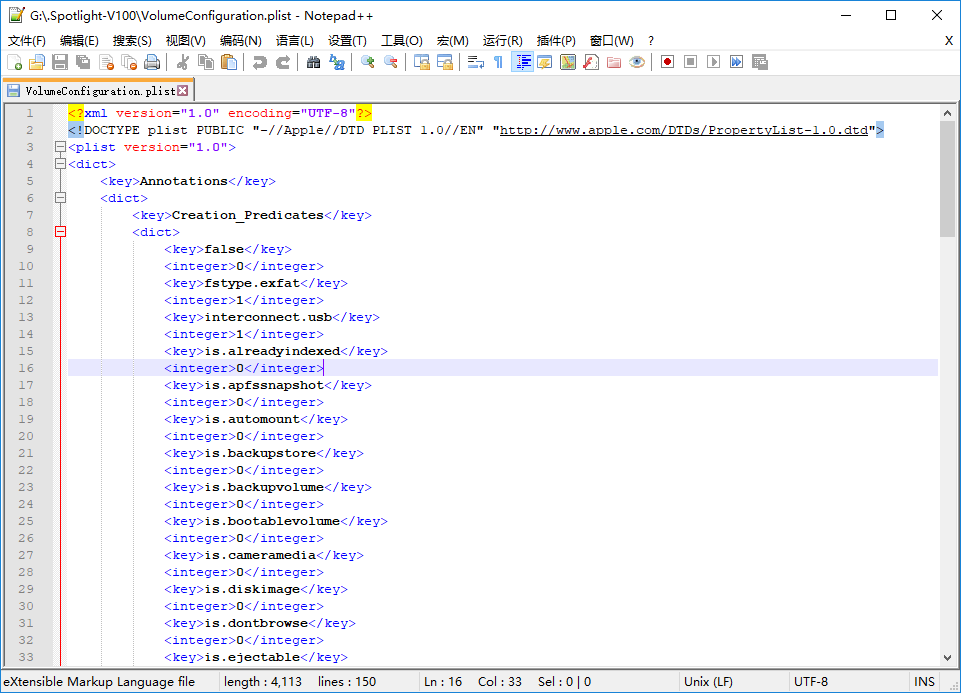Screen dimensions: 961x693
Task: Open the Function List panel icon
Action: (591, 62)
